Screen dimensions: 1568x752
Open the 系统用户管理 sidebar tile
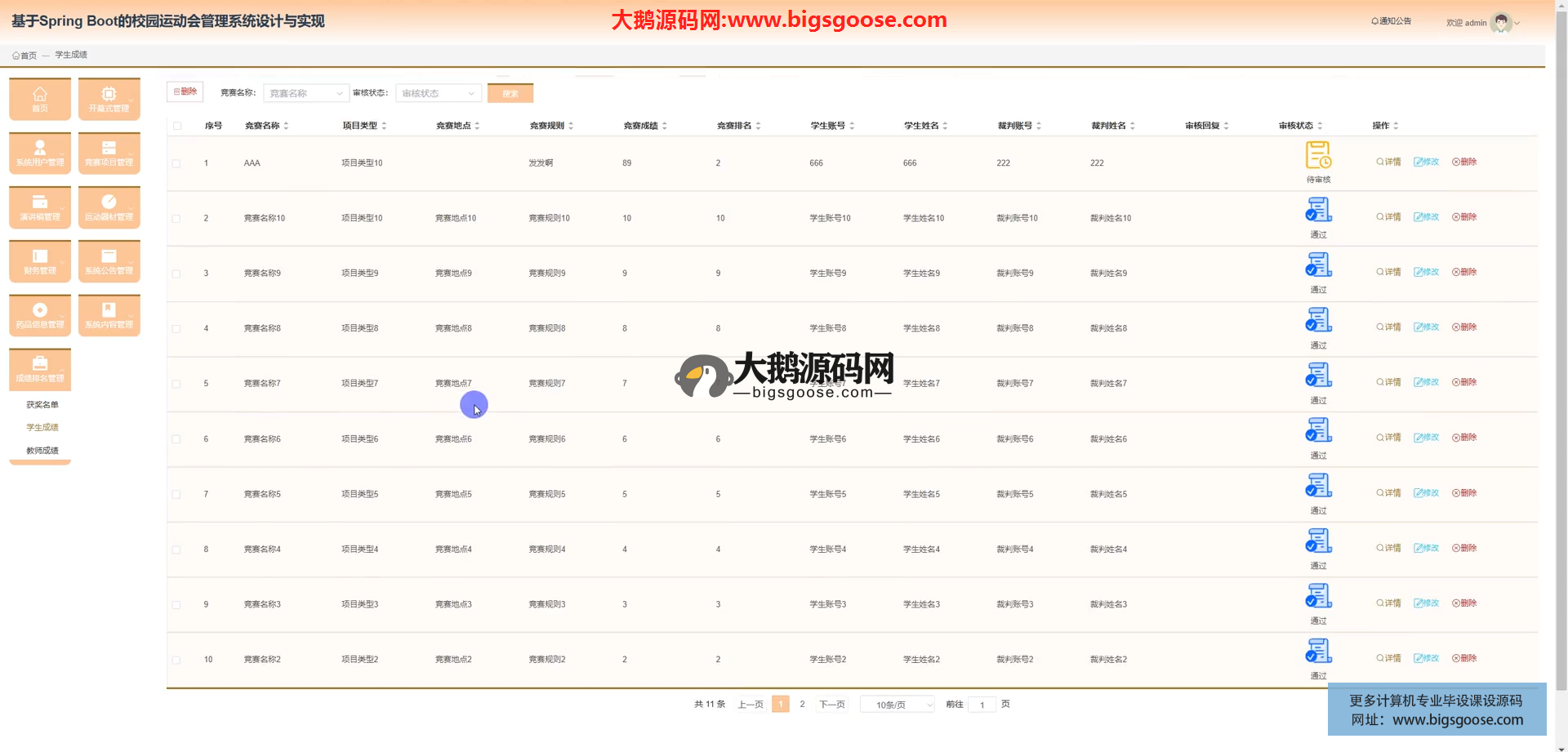pyautogui.click(x=40, y=153)
